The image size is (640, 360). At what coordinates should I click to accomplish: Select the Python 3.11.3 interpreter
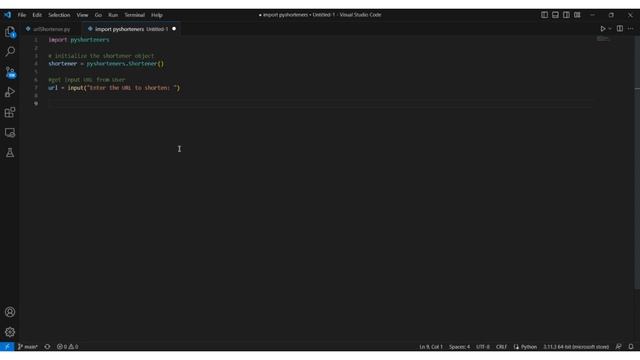(576, 347)
